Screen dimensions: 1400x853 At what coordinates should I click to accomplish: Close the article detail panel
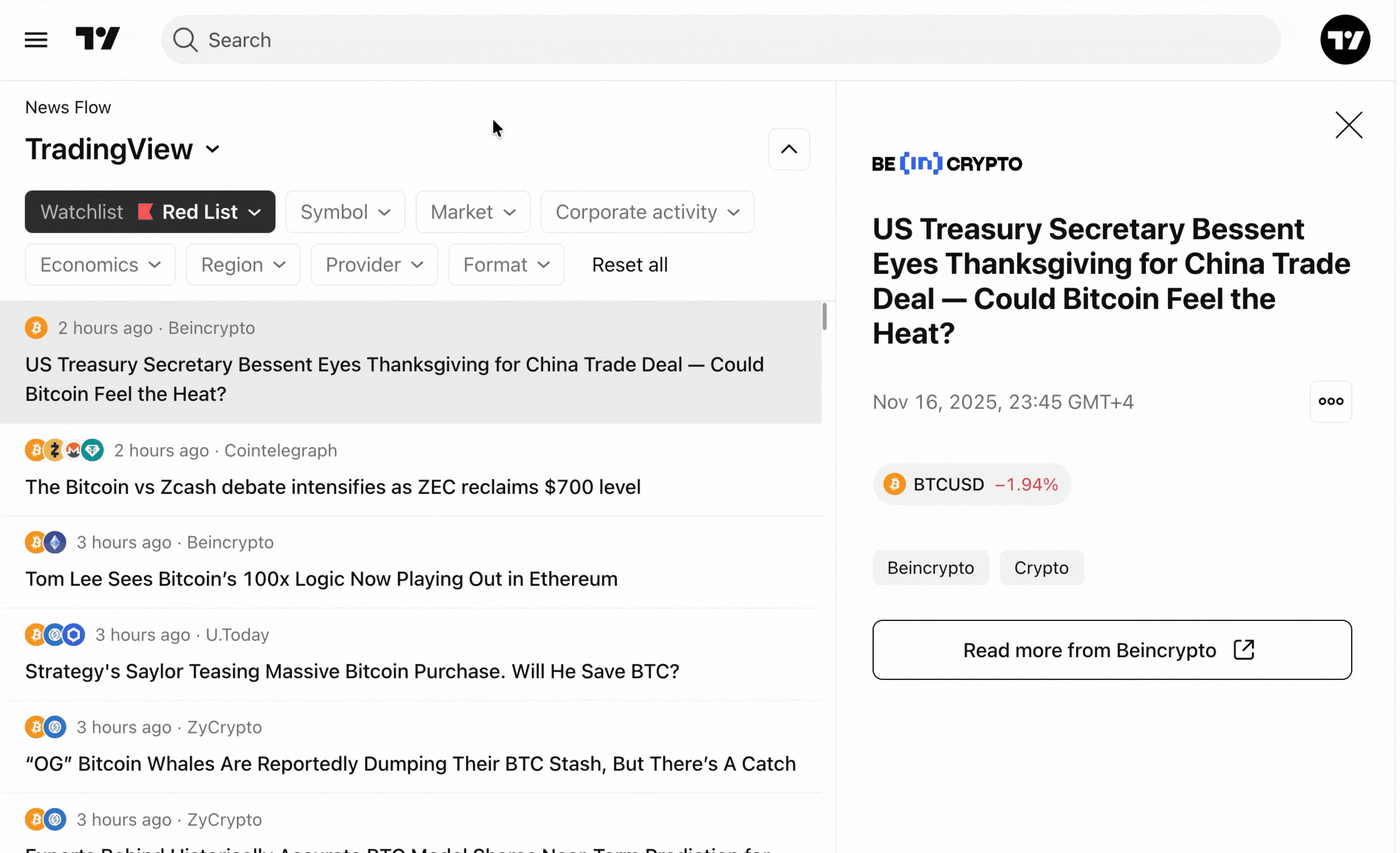[x=1348, y=125]
